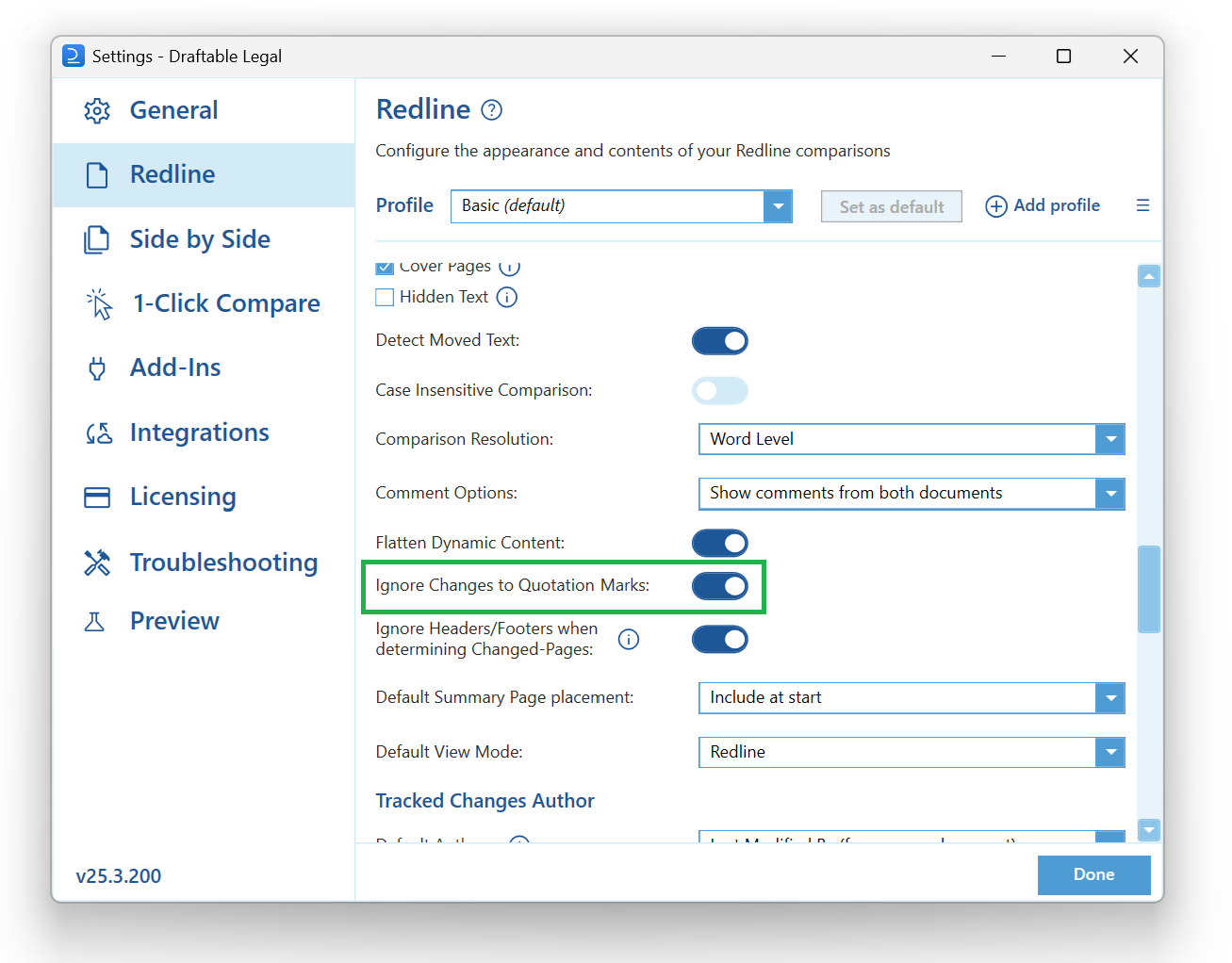Click the 'Comparison Resolution:' label
Image resolution: width=1232 pixels, height=963 pixels.
click(x=464, y=439)
